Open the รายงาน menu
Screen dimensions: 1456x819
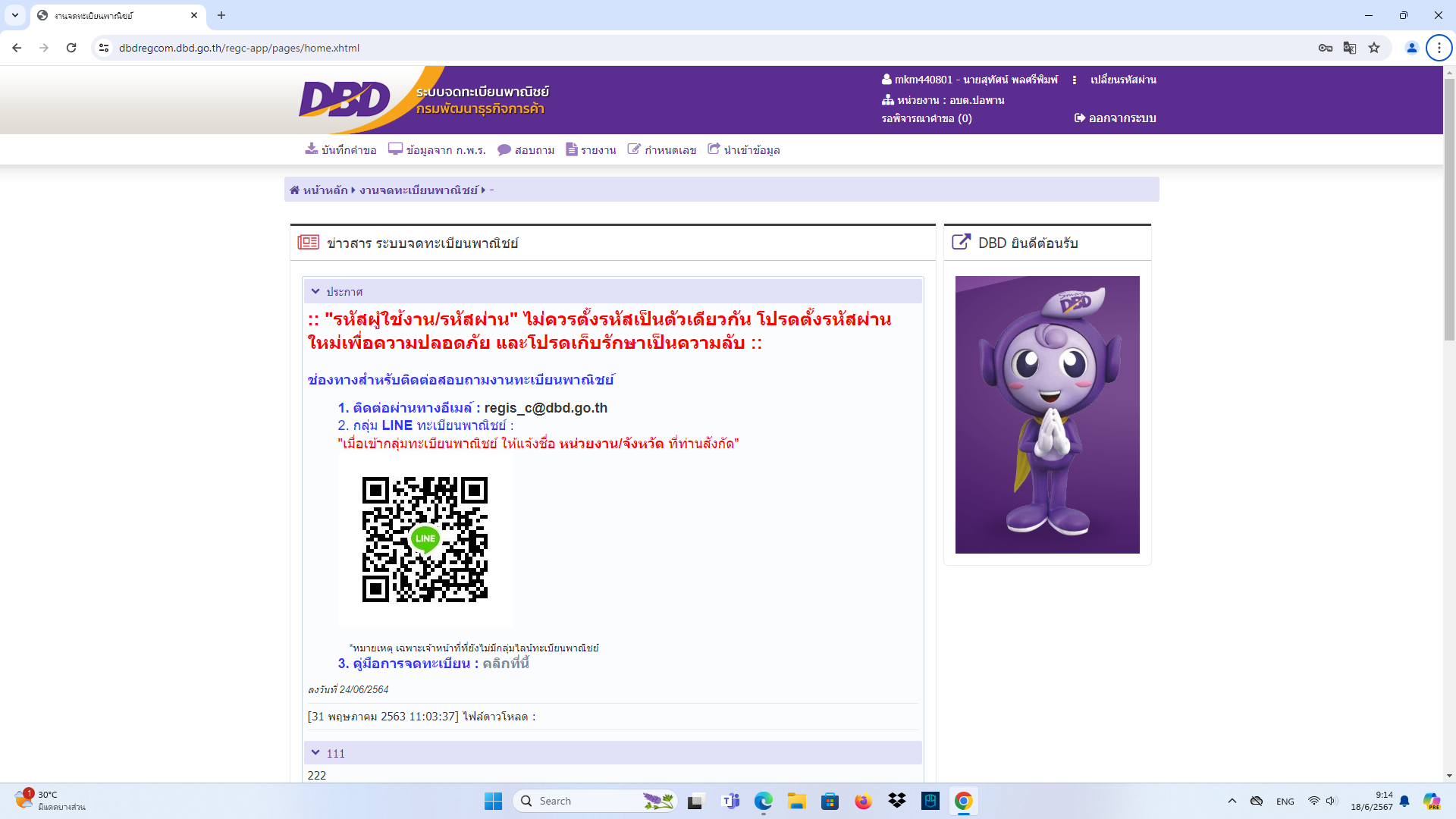(x=591, y=149)
